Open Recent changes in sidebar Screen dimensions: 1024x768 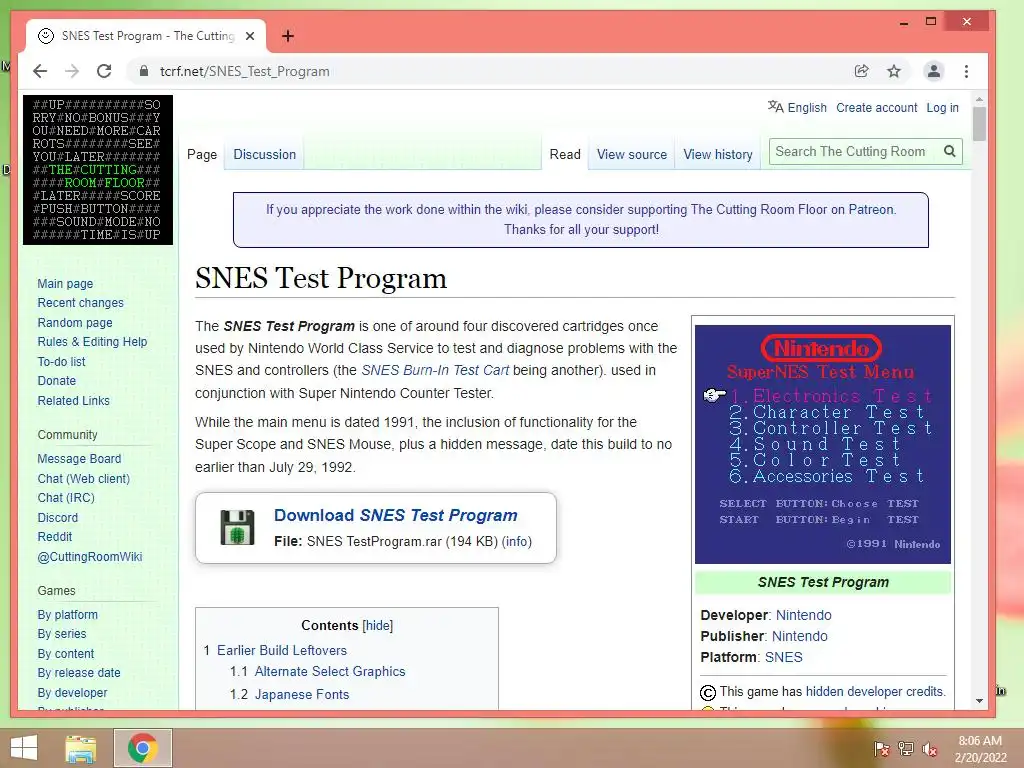(x=80, y=303)
